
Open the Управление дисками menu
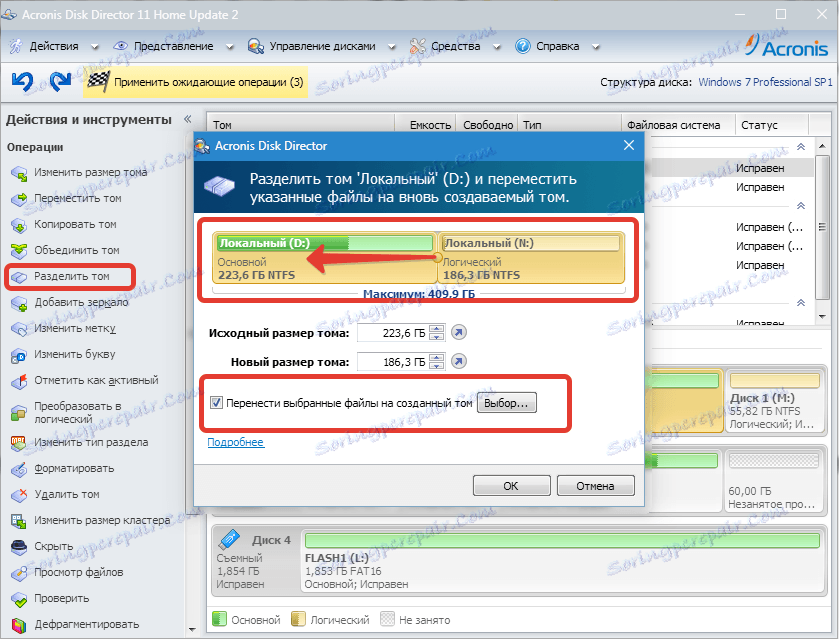click(x=322, y=47)
